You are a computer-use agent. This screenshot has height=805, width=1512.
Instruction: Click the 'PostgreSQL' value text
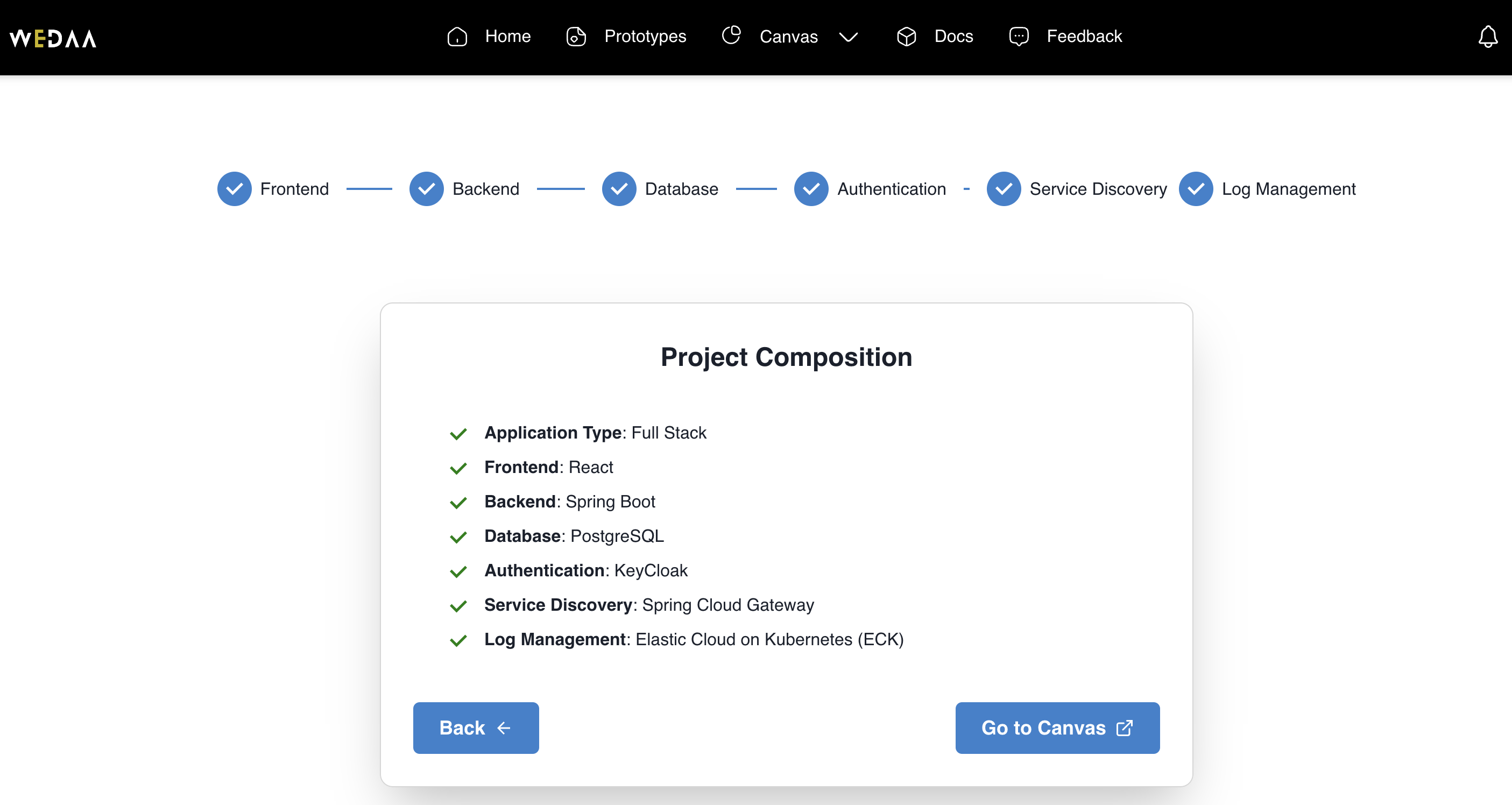[618, 536]
